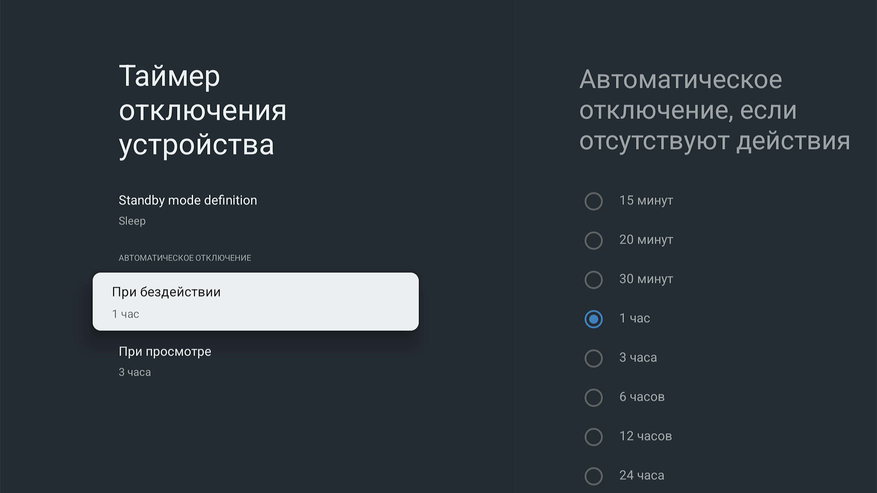Click the "30 минут" text label
Viewport: 877px width, 493px height.
pos(646,279)
